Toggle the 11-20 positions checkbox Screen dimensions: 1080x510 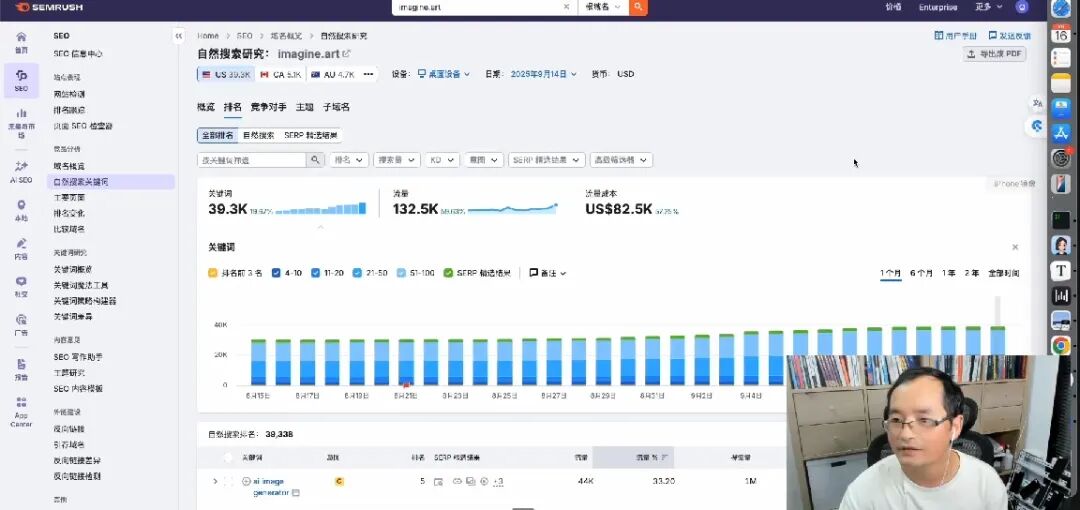pos(315,273)
